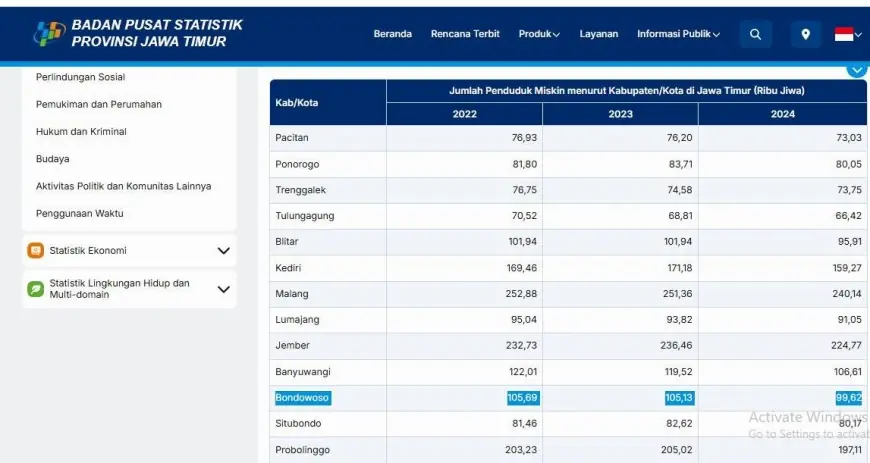Click the Jumlah Penduduk Miskin table title
Image resolution: width=870 pixels, height=463 pixels.
(x=626, y=90)
